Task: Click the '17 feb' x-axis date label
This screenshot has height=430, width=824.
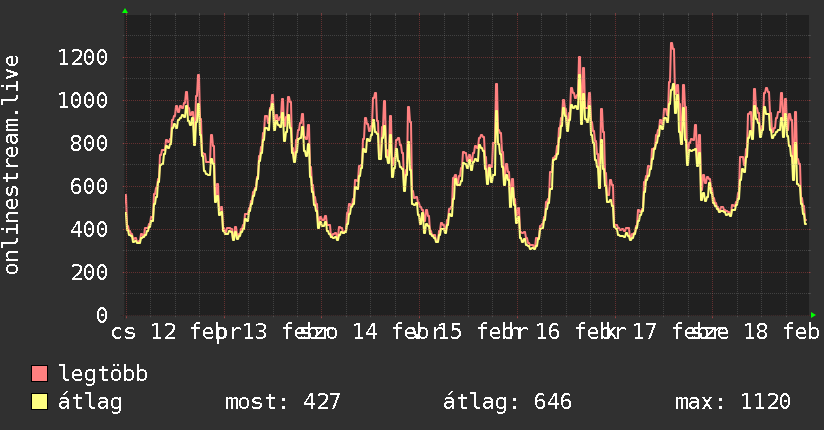Action: point(668,332)
